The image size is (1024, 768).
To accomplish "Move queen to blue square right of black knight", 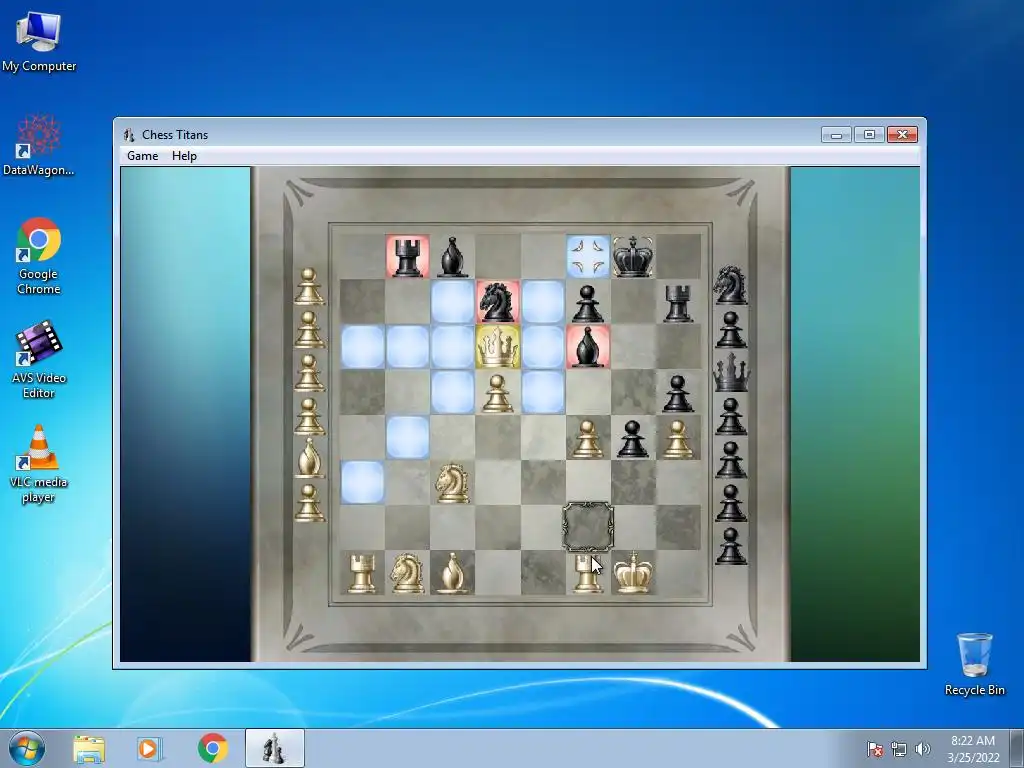I will [x=543, y=302].
